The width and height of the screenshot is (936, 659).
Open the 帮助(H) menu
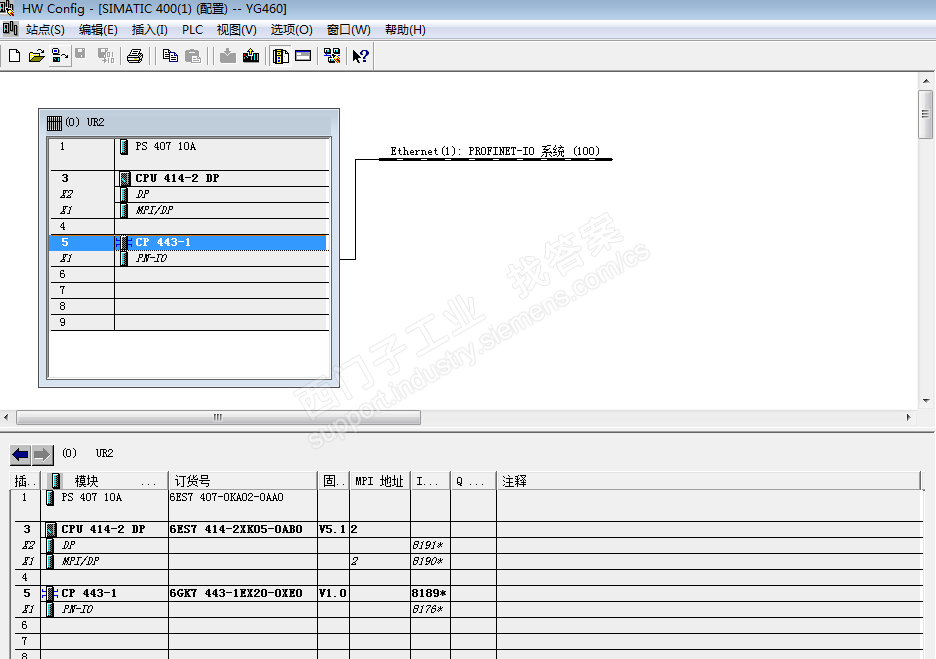pos(405,29)
